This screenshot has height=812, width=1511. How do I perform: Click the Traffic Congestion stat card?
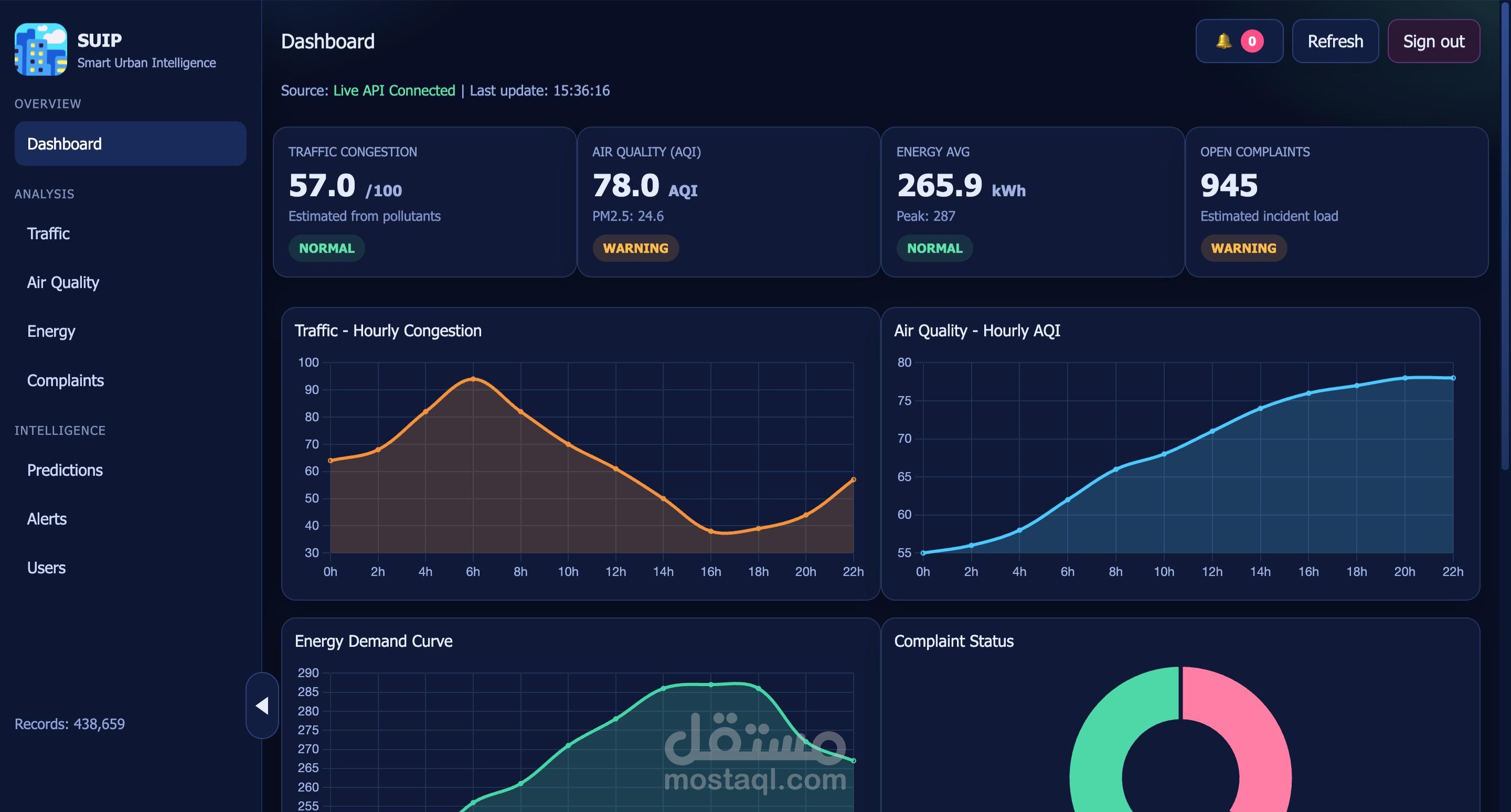tap(424, 201)
